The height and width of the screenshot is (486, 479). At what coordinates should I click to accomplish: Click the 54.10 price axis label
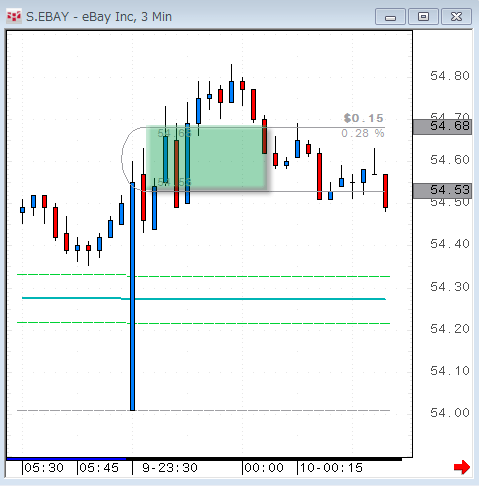[450, 371]
